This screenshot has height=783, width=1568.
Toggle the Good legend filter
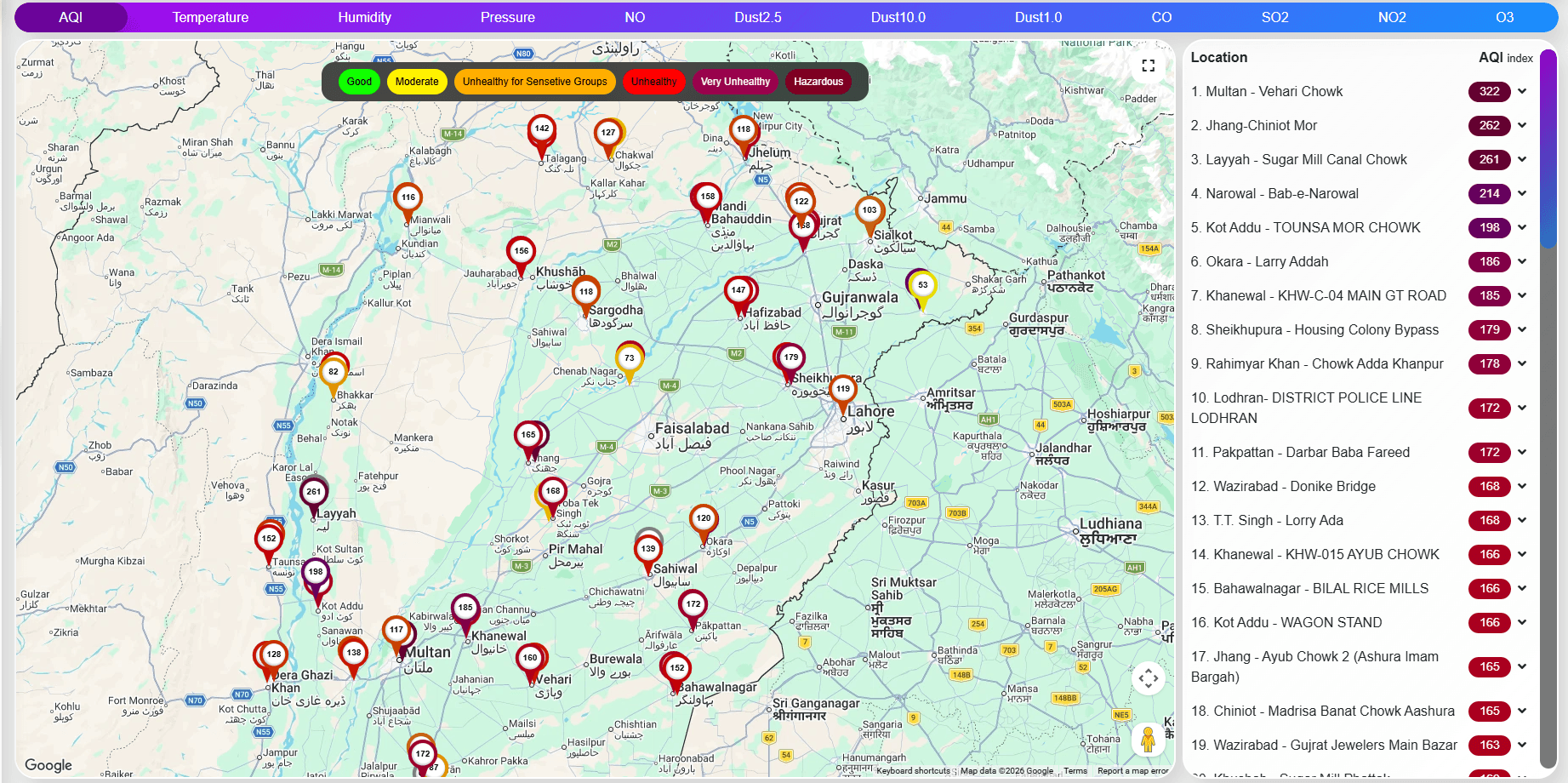coord(359,82)
